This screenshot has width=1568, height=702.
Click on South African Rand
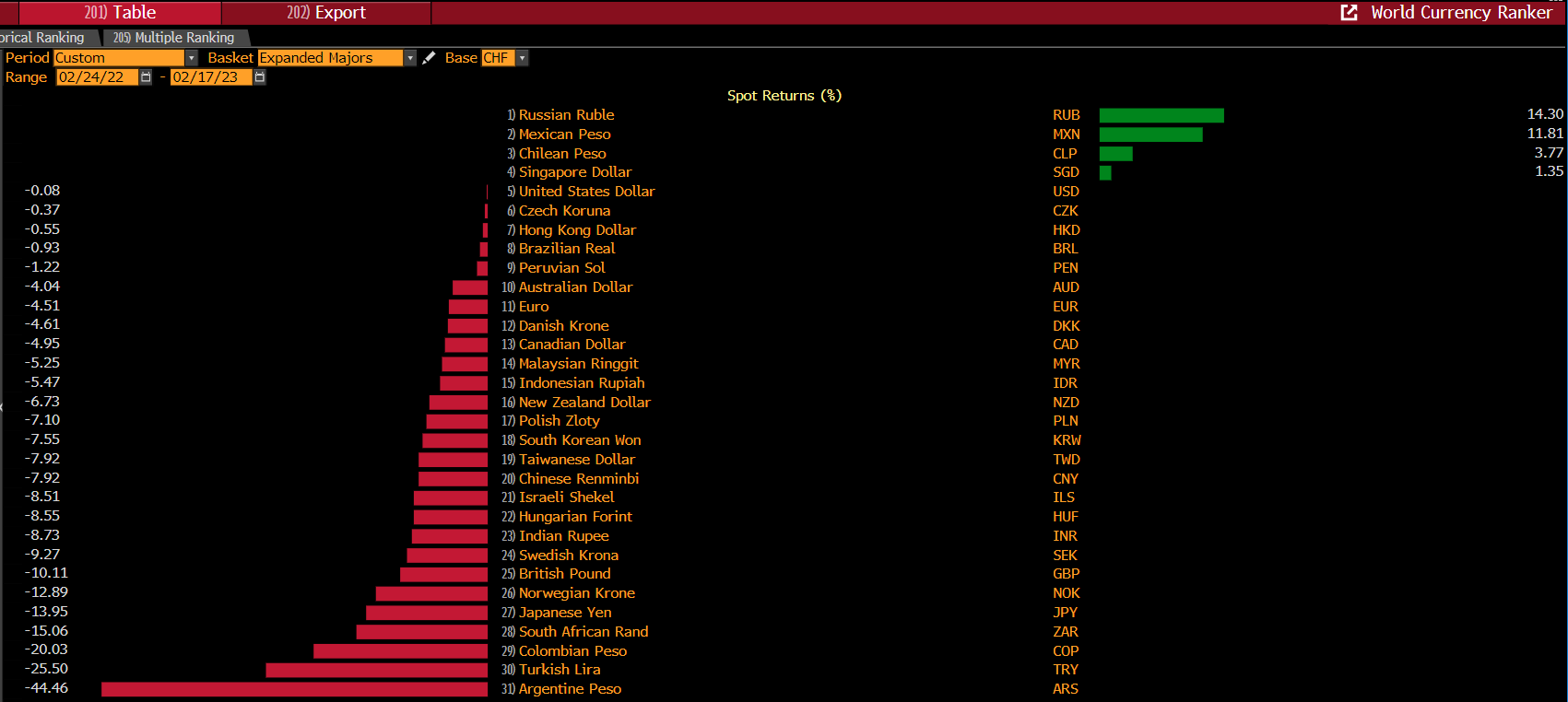pos(584,632)
